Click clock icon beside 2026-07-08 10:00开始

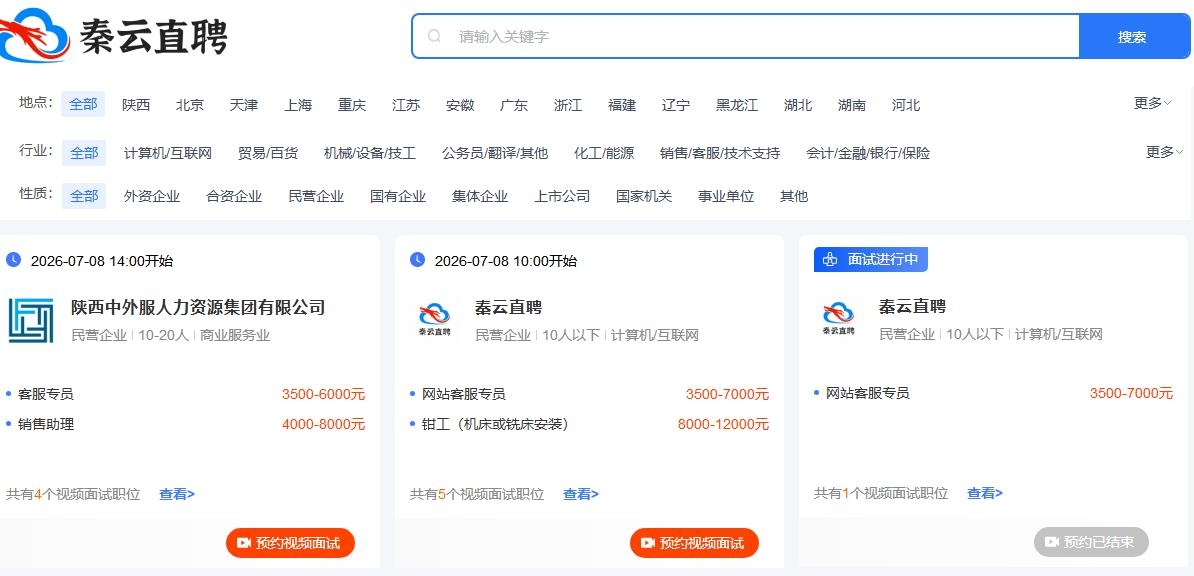417,260
